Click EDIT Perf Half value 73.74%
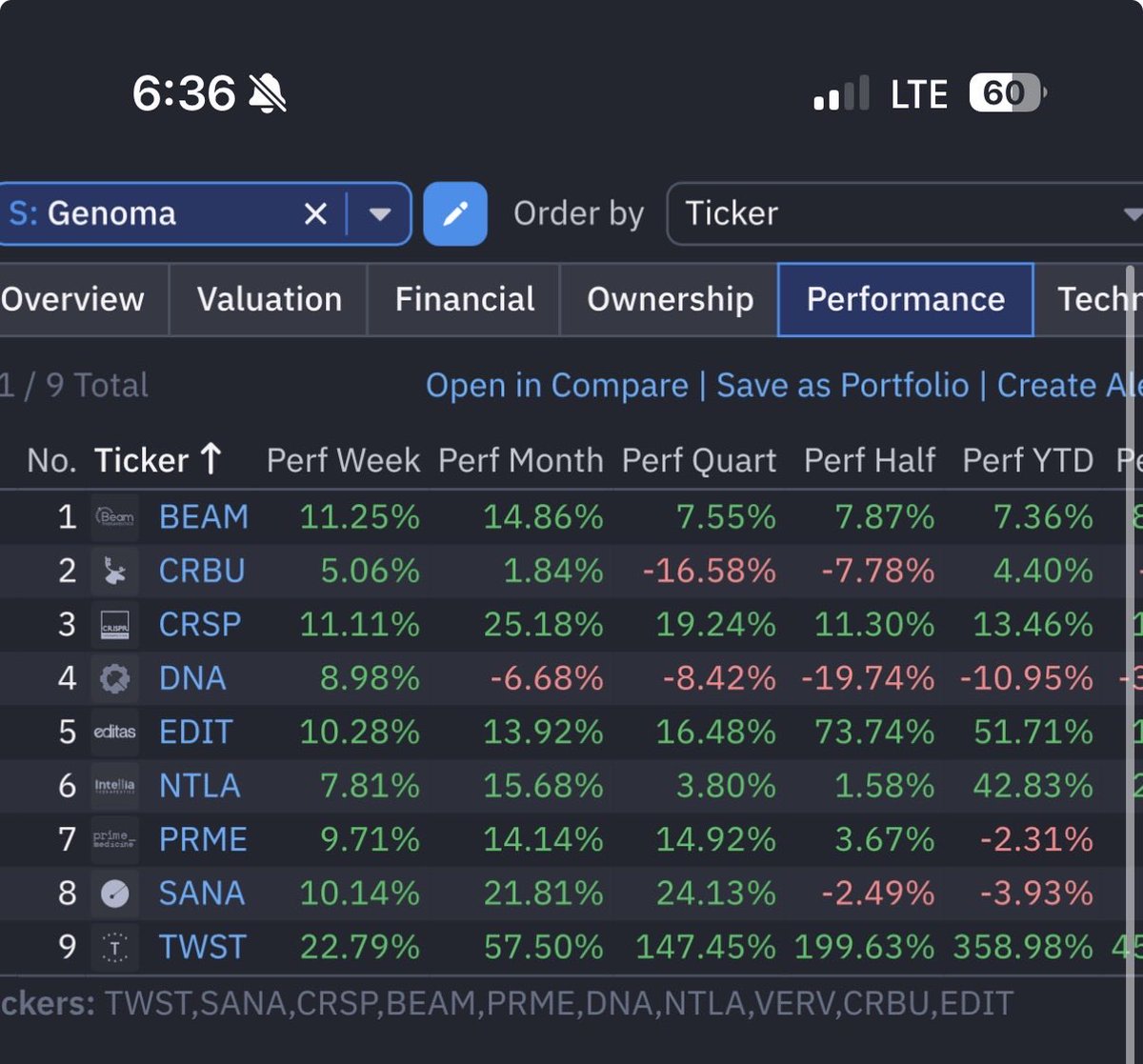Screen dimensions: 1143x1064 coord(874,733)
